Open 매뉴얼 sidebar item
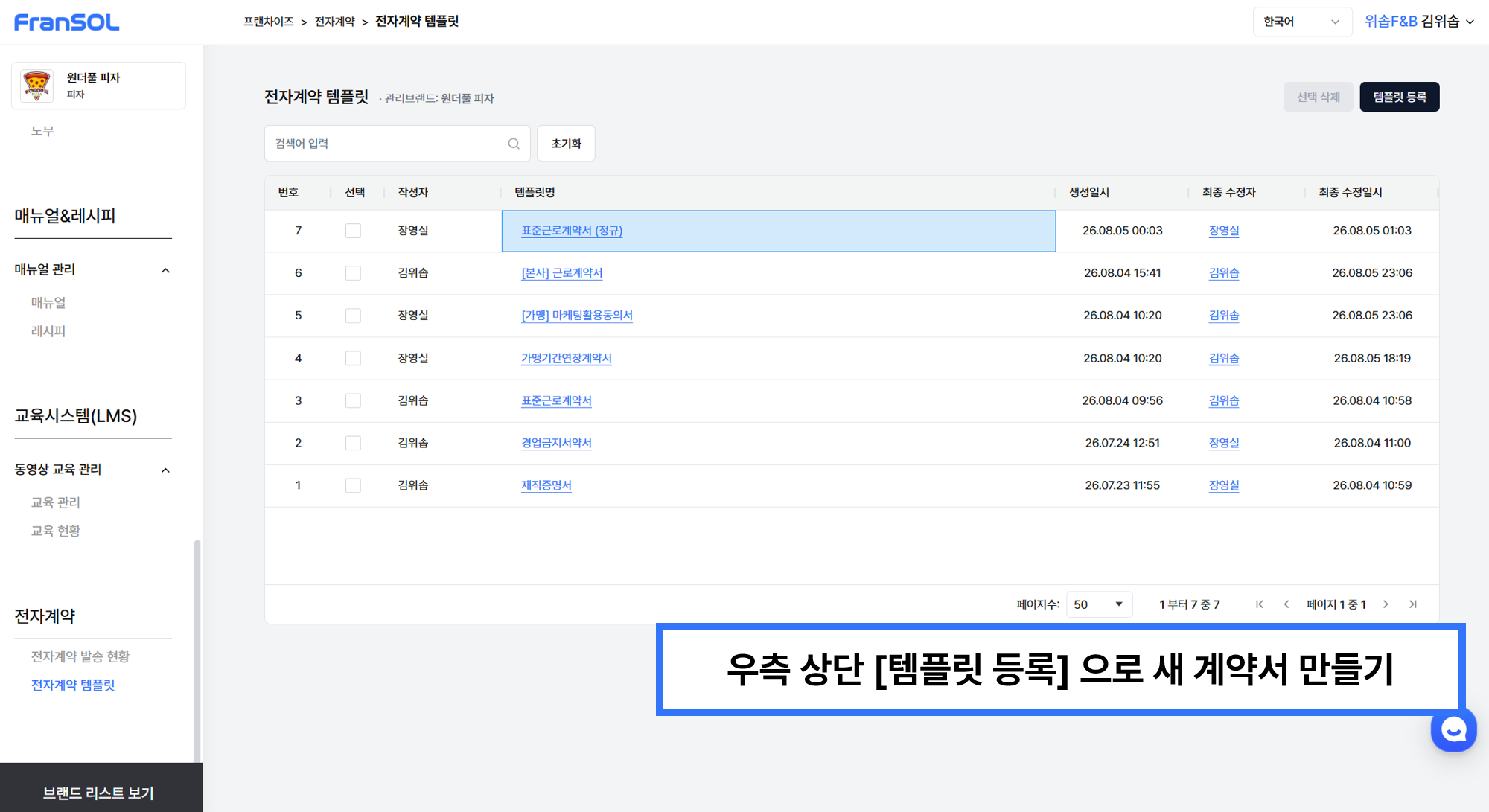 coord(48,303)
